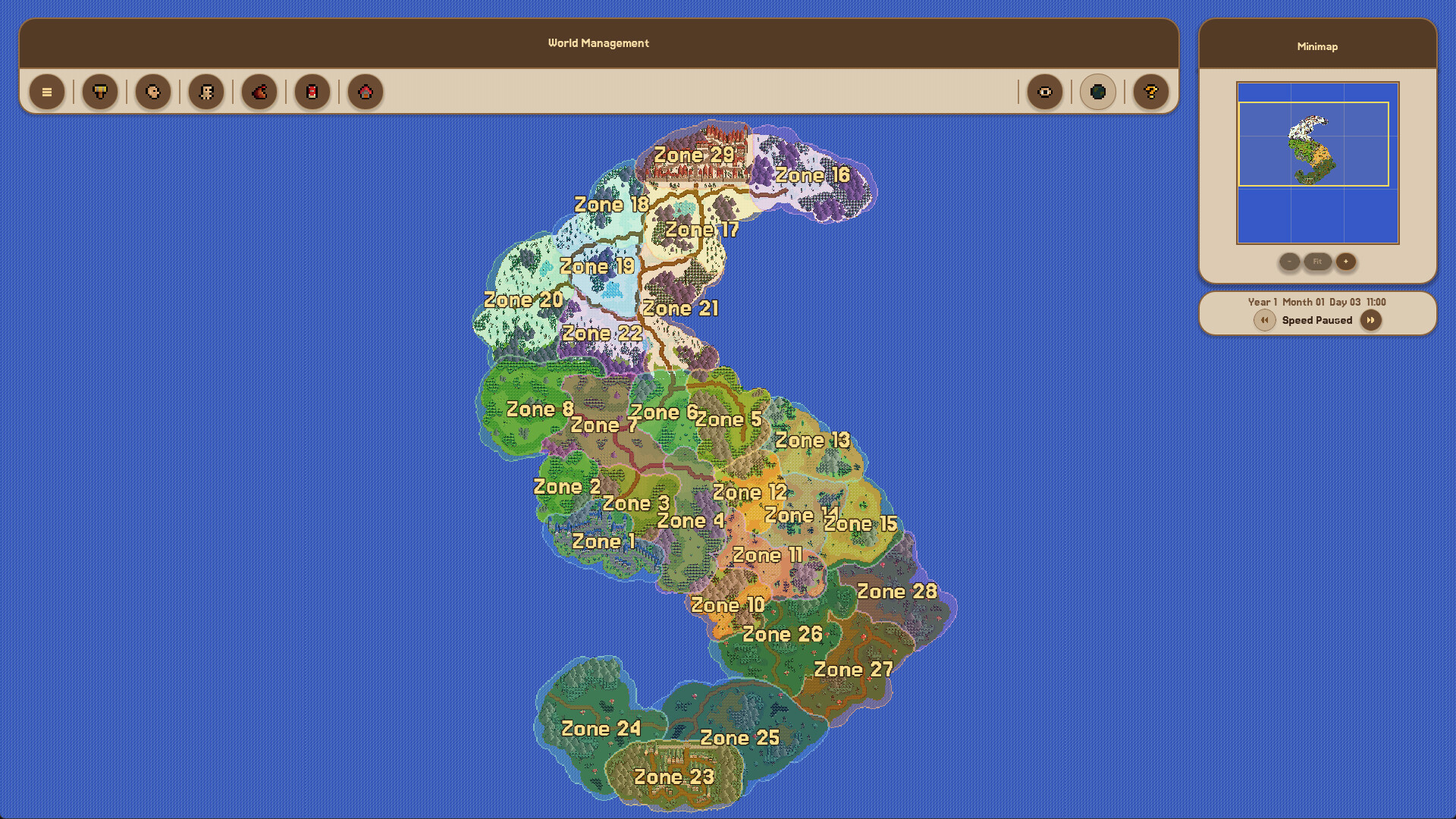Open the face profile icon in toolbar

(x=153, y=93)
